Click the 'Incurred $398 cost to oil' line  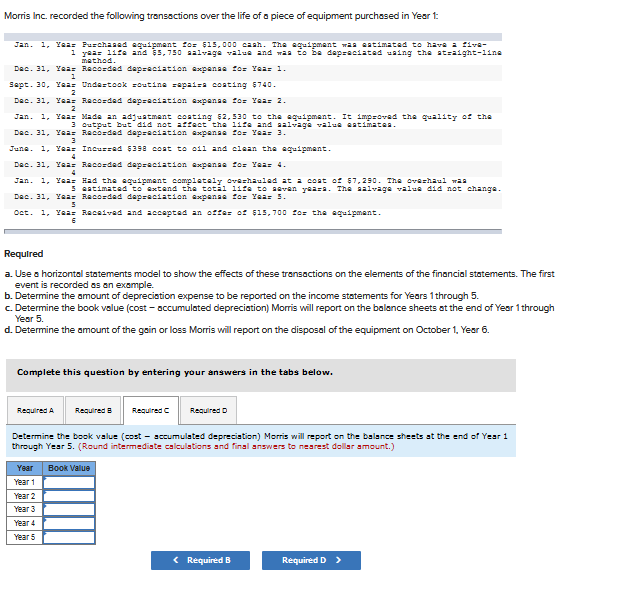[206, 149]
